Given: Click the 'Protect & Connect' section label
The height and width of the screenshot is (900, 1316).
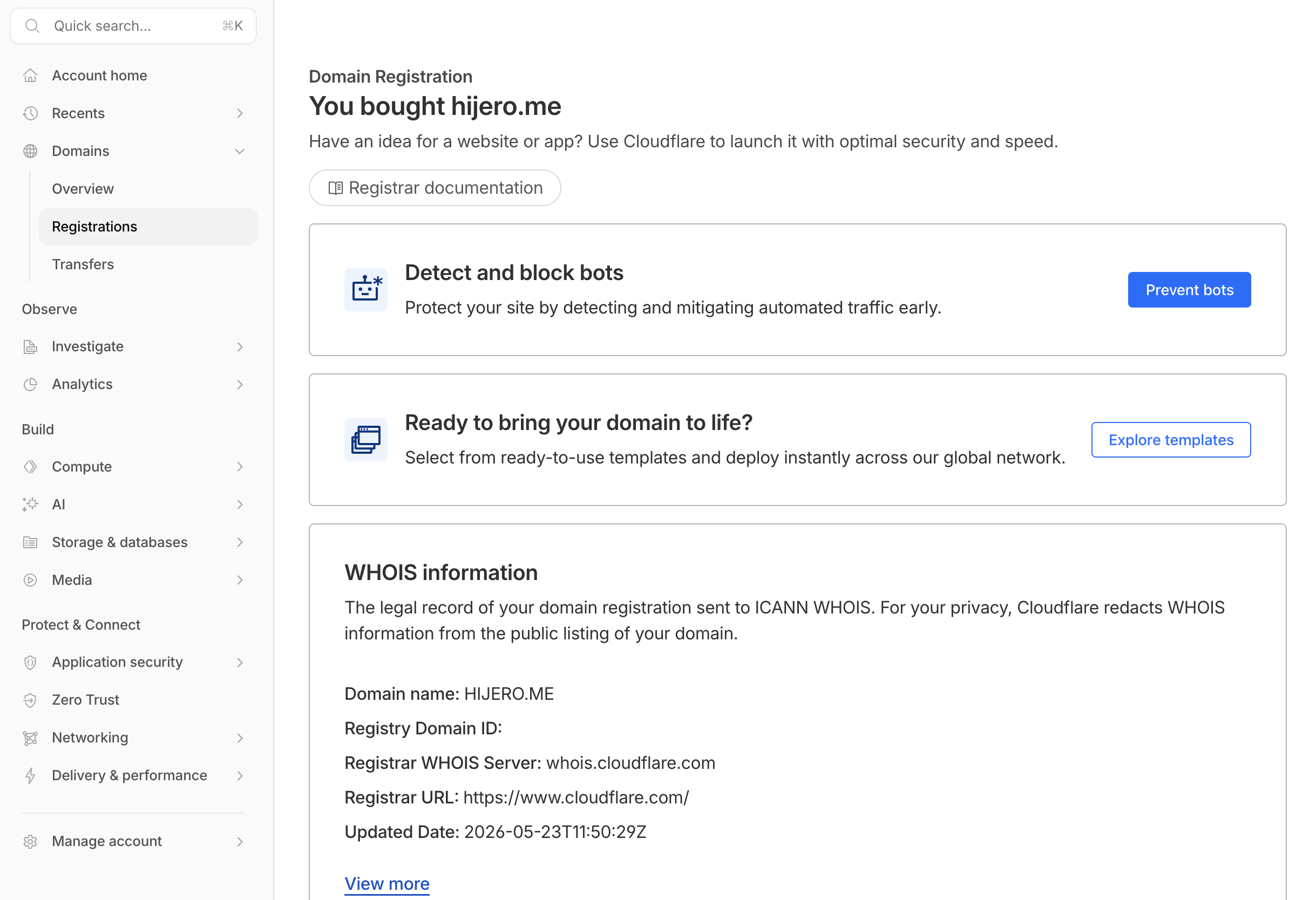Looking at the screenshot, I should [x=81, y=625].
